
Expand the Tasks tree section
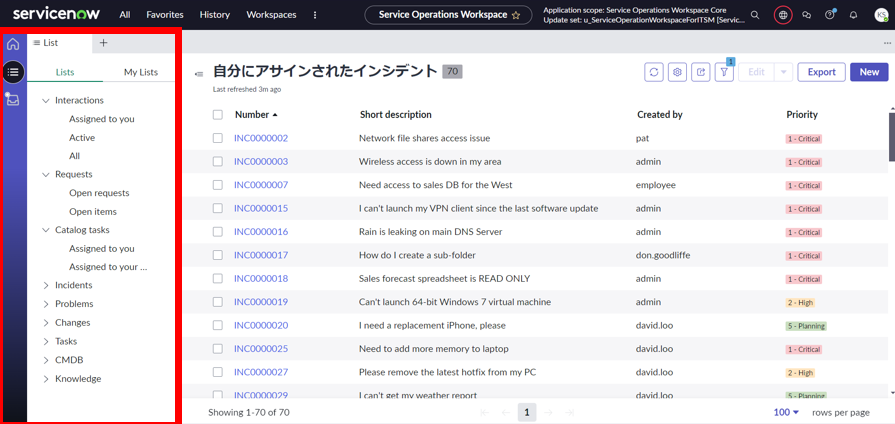(46, 342)
